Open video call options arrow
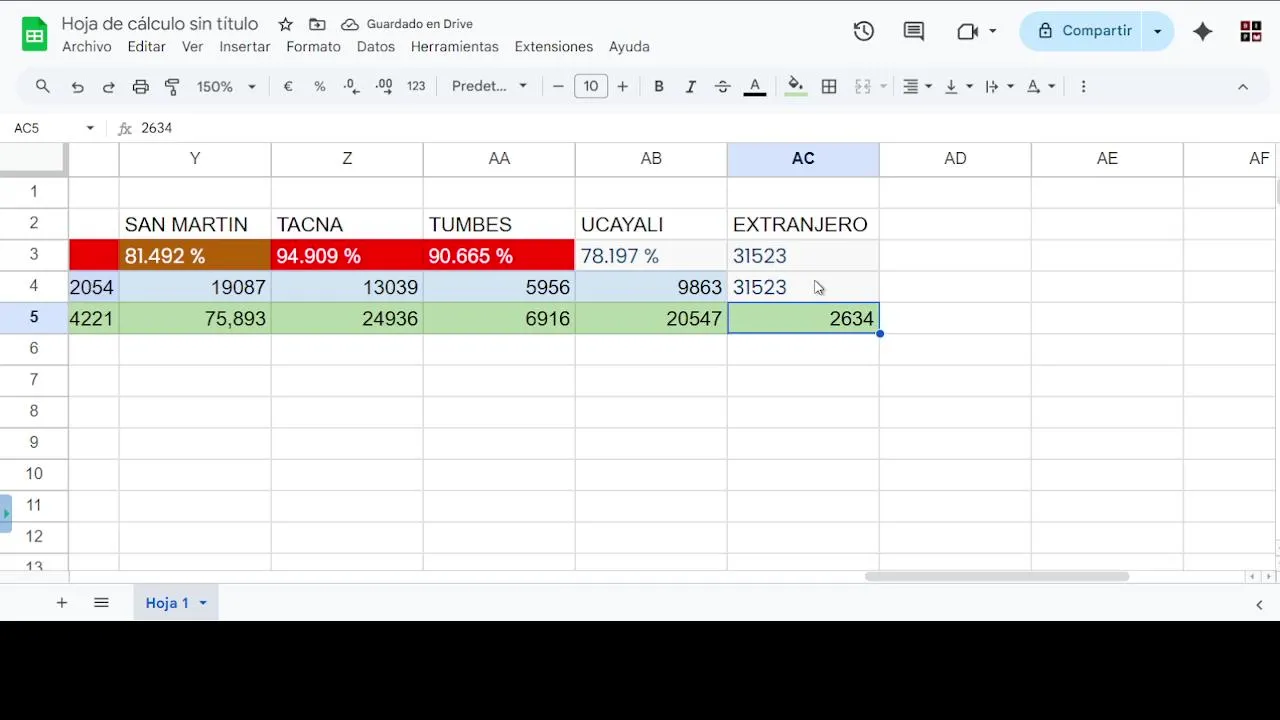 click(993, 31)
